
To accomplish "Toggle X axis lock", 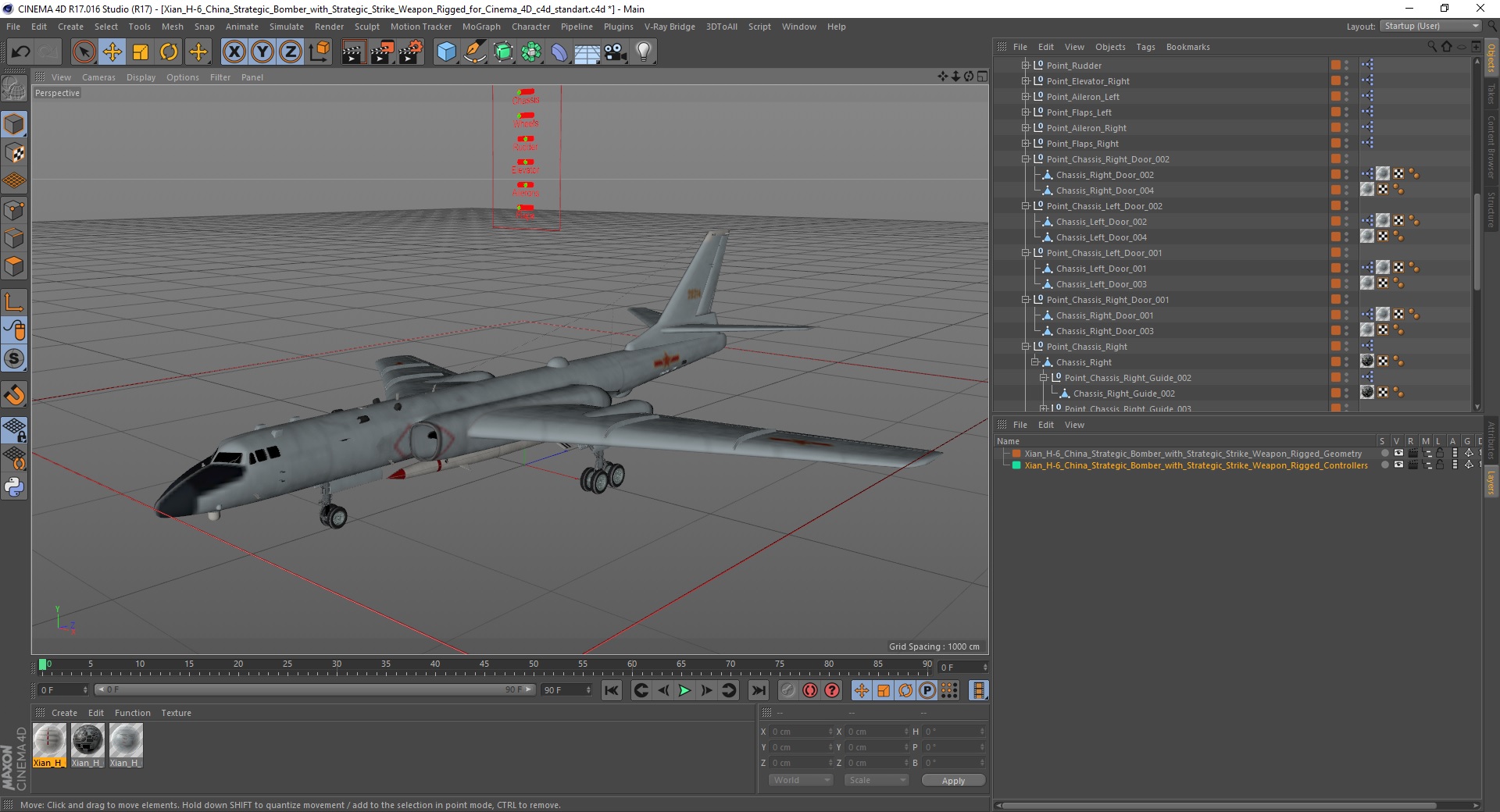I will click(234, 52).
